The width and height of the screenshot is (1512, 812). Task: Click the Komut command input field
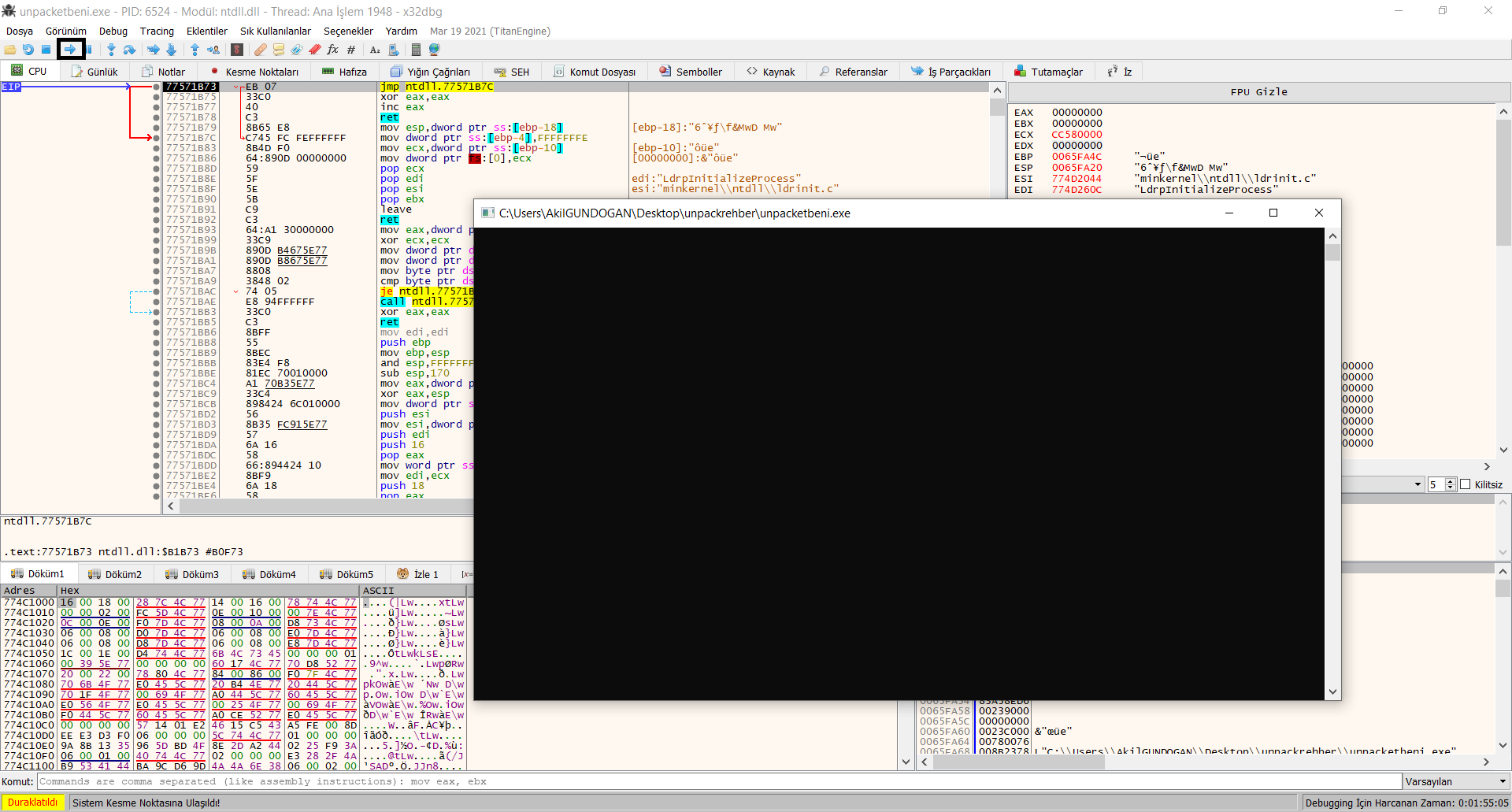click(719, 781)
